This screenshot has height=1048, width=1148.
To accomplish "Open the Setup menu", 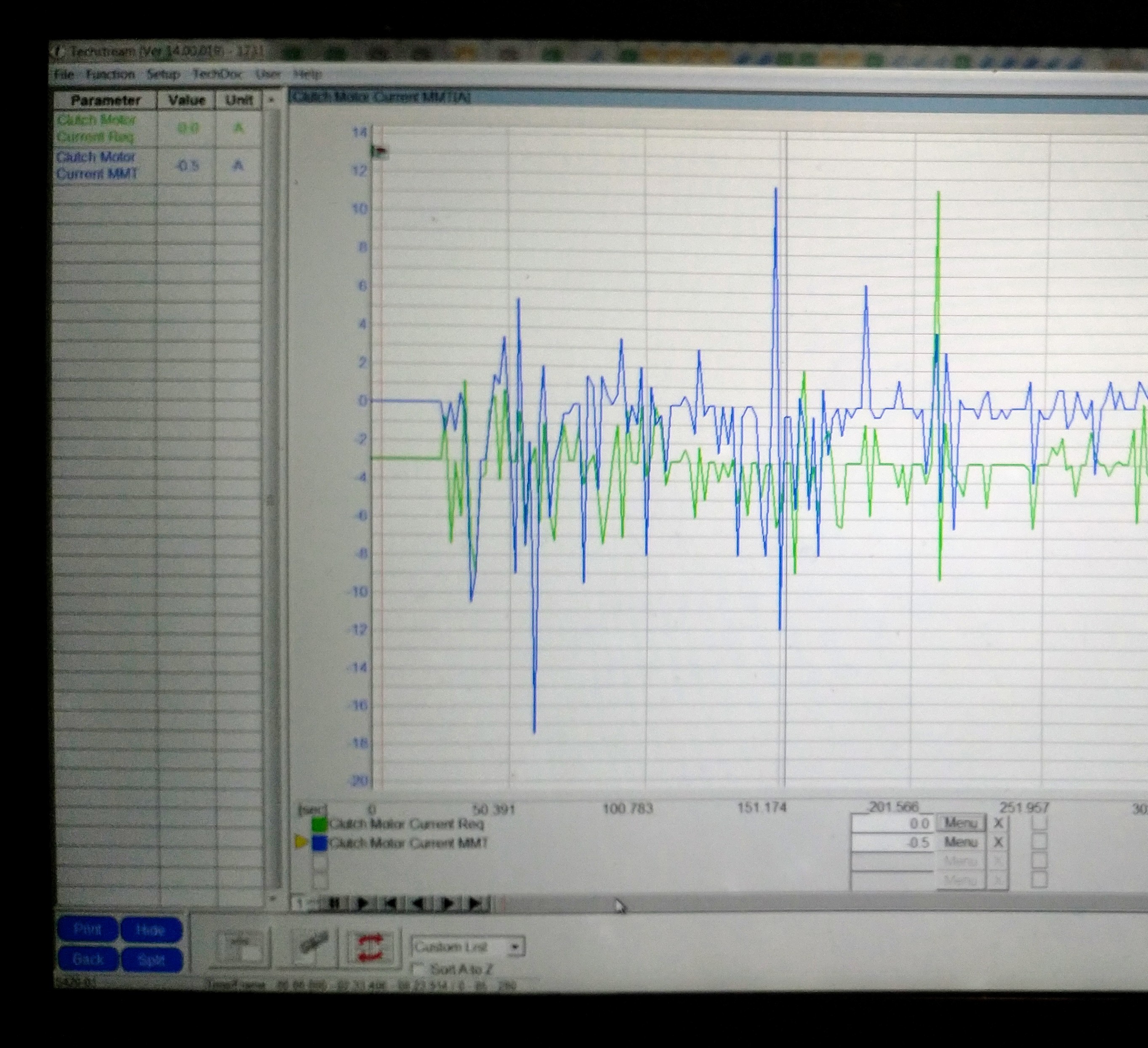I will pyautogui.click(x=163, y=74).
